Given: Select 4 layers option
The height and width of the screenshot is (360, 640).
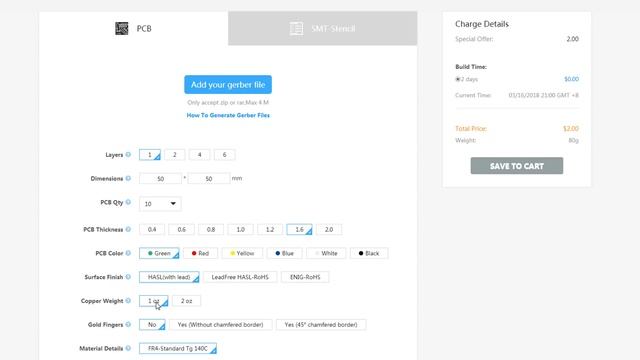Looking at the screenshot, I should [200, 155].
